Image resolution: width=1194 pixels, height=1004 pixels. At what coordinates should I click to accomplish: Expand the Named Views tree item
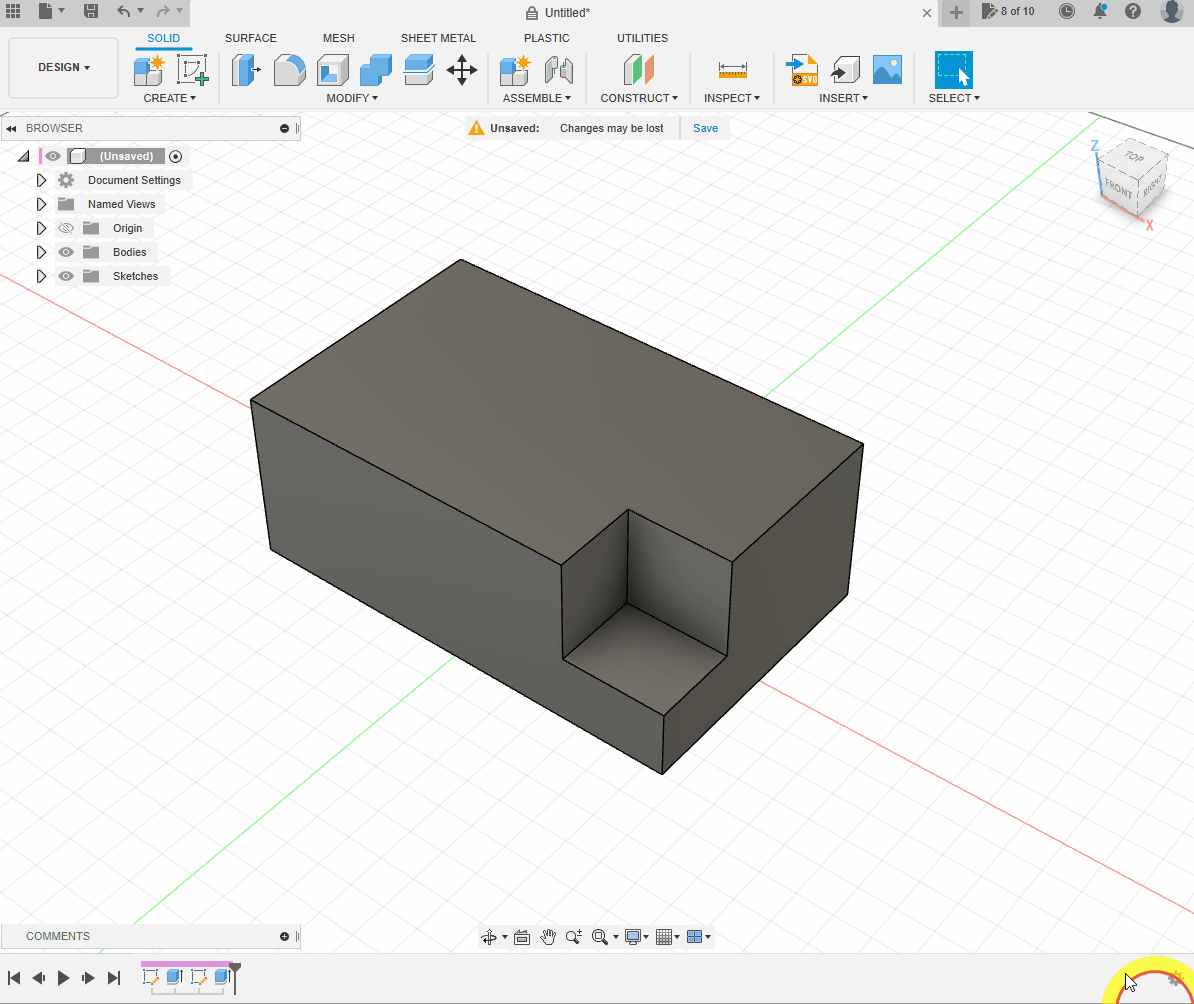[x=41, y=204]
